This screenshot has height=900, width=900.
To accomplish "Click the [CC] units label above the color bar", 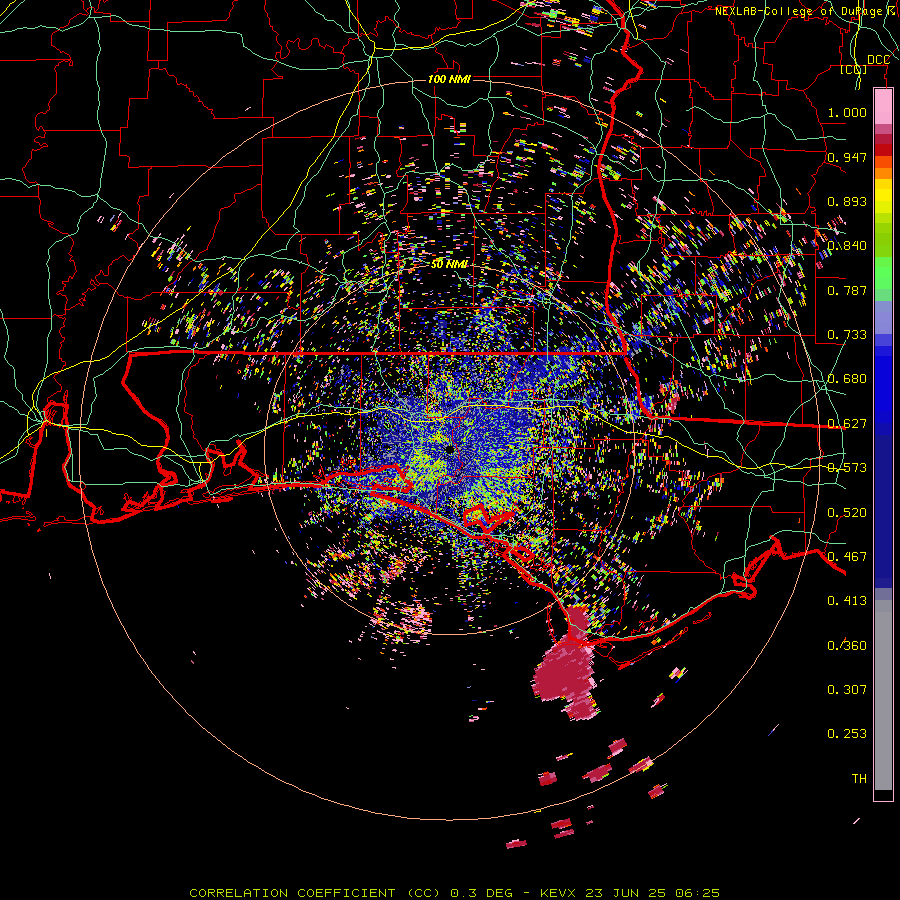I will (x=853, y=69).
